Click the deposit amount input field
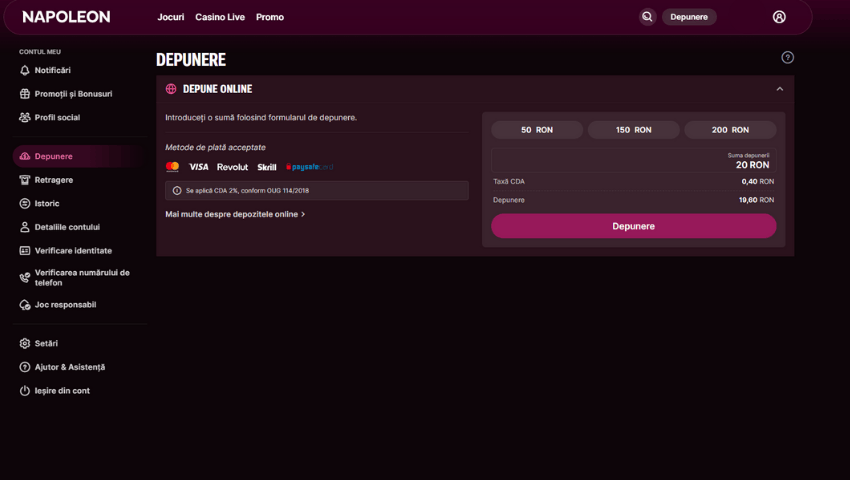The image size is (850, 480). coord(633,160)
